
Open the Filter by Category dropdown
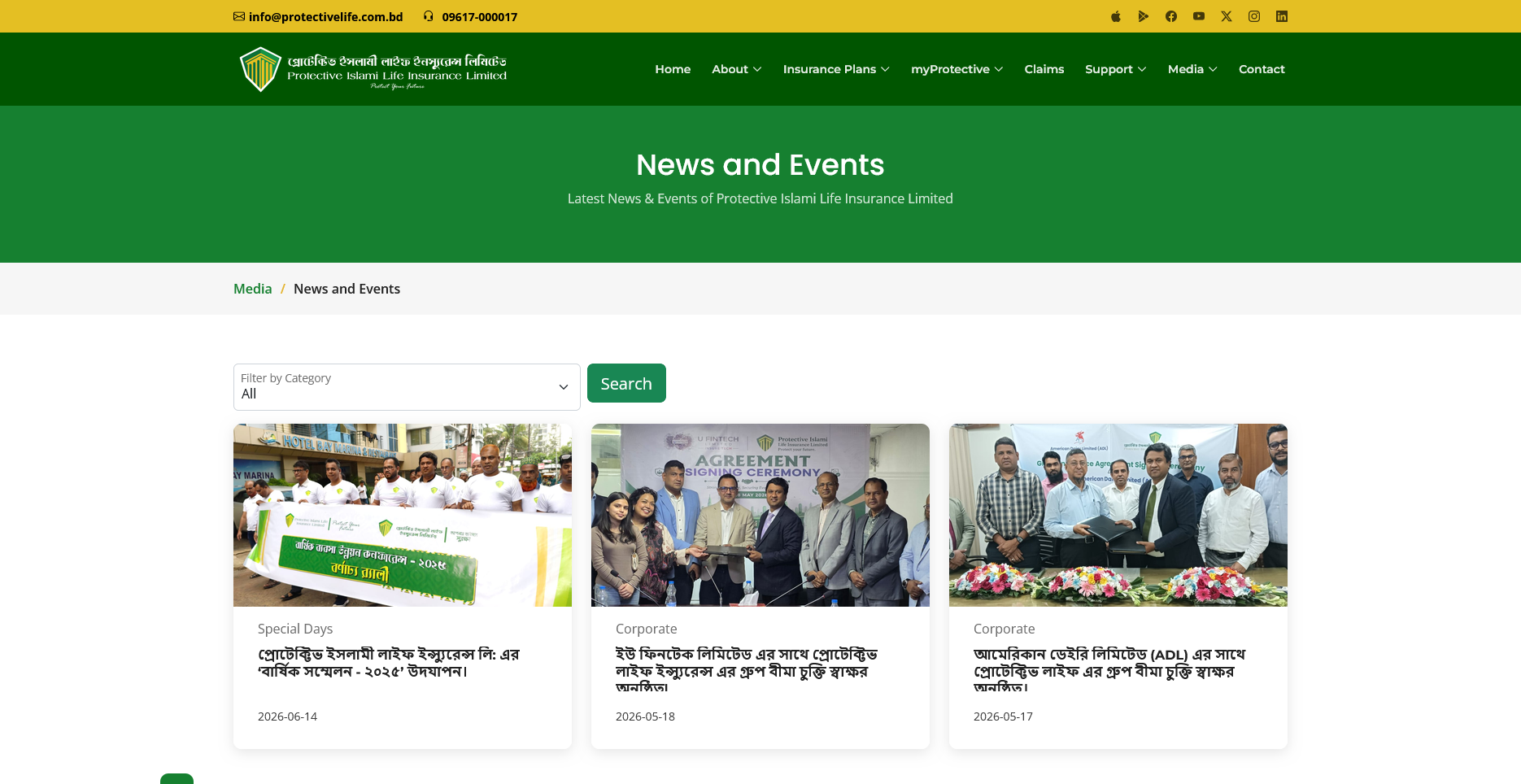pyautogui.click(x=407, y=387)
